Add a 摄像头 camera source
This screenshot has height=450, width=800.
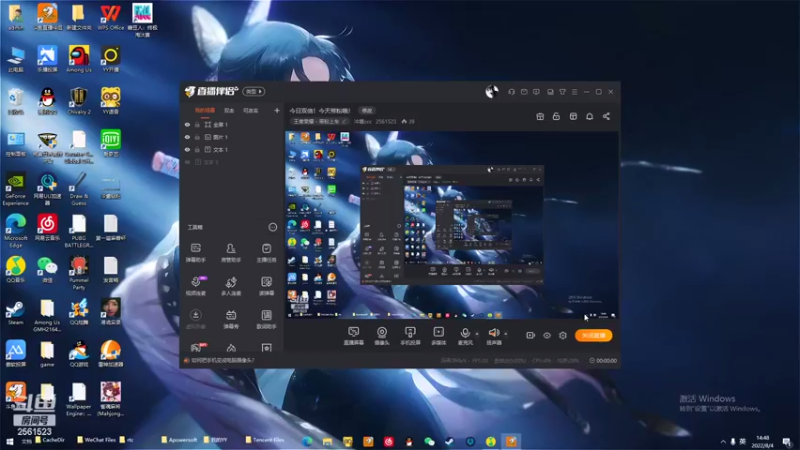pos(382,336)
